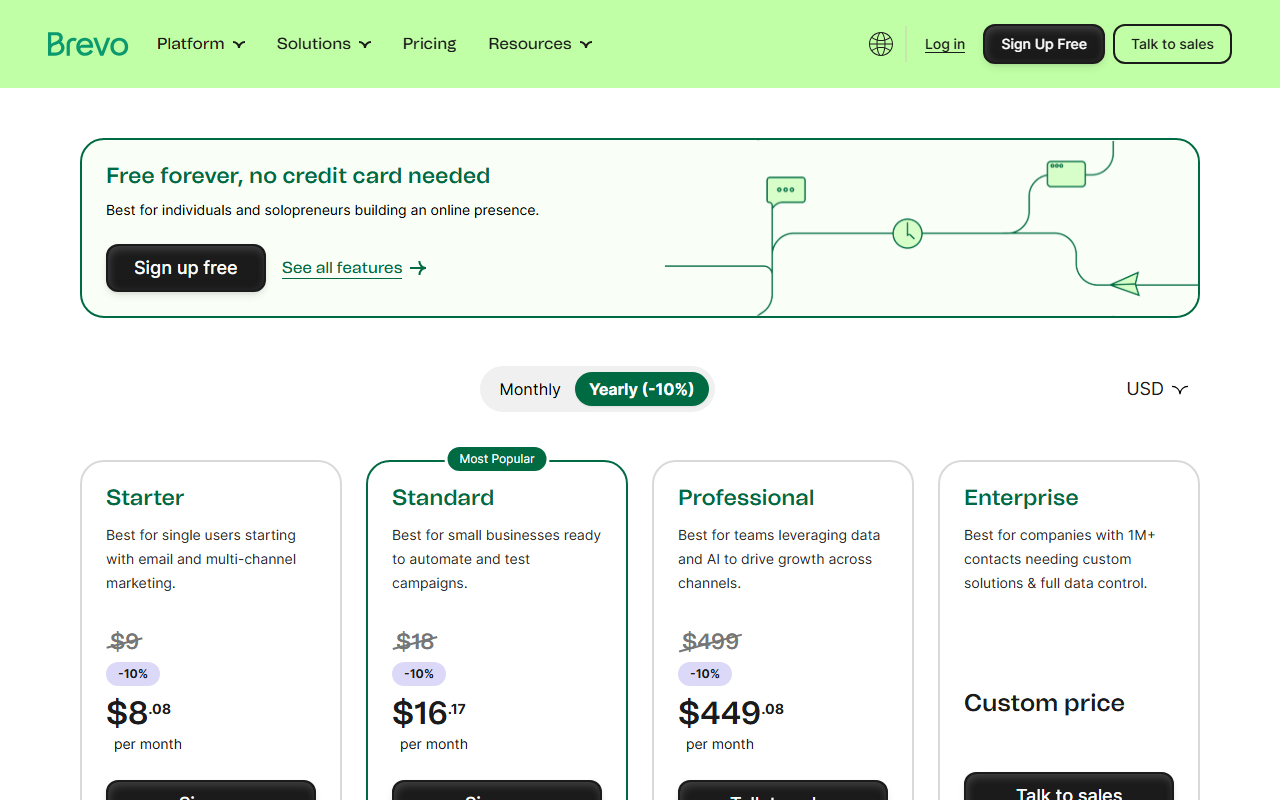1280x800 pixels.
Task: Select Yearly (-10%) billing
Action: click(642, 389)
